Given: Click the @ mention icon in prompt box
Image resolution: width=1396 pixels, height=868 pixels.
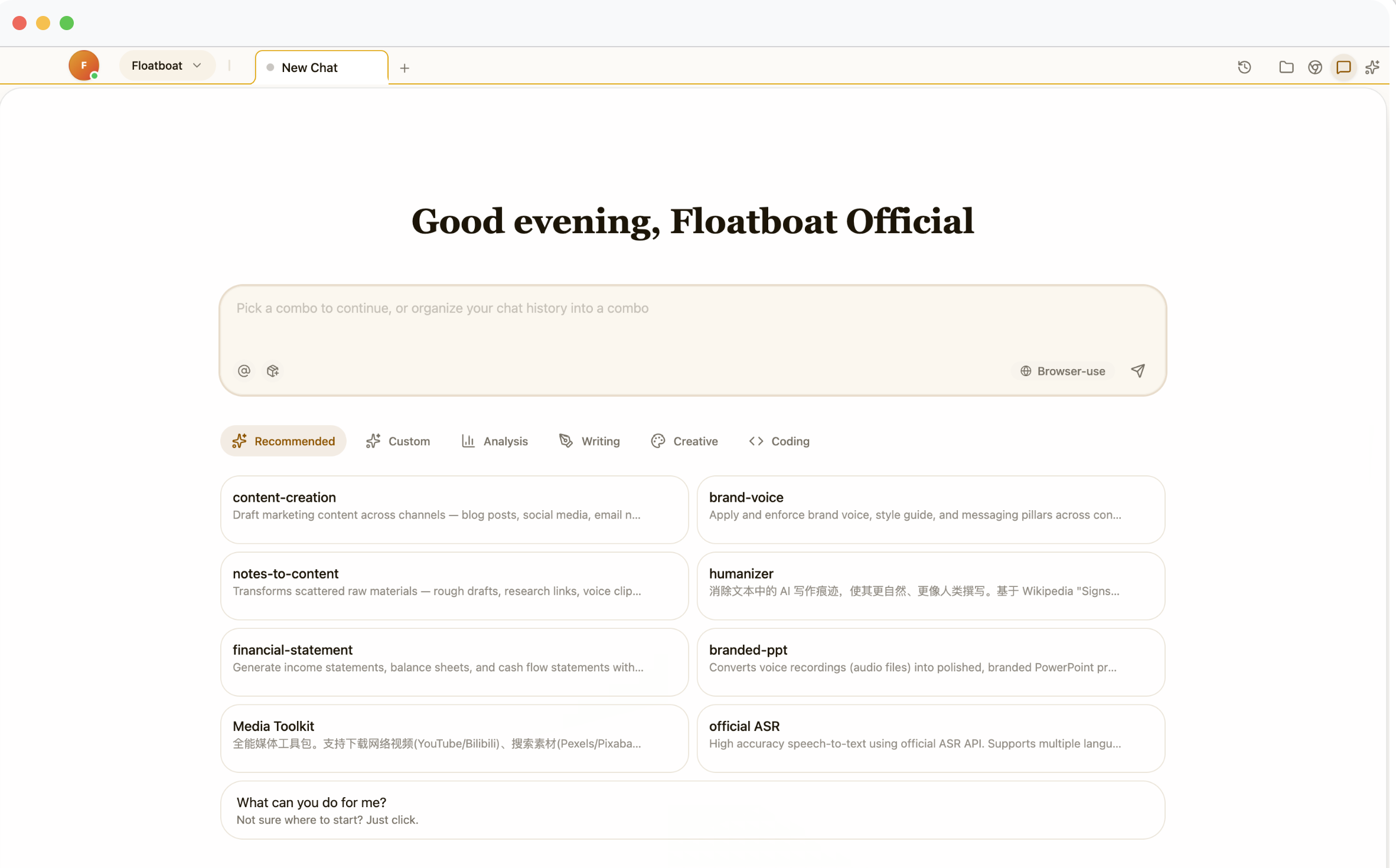Looking at the screenshot, I should coord(244,371).
